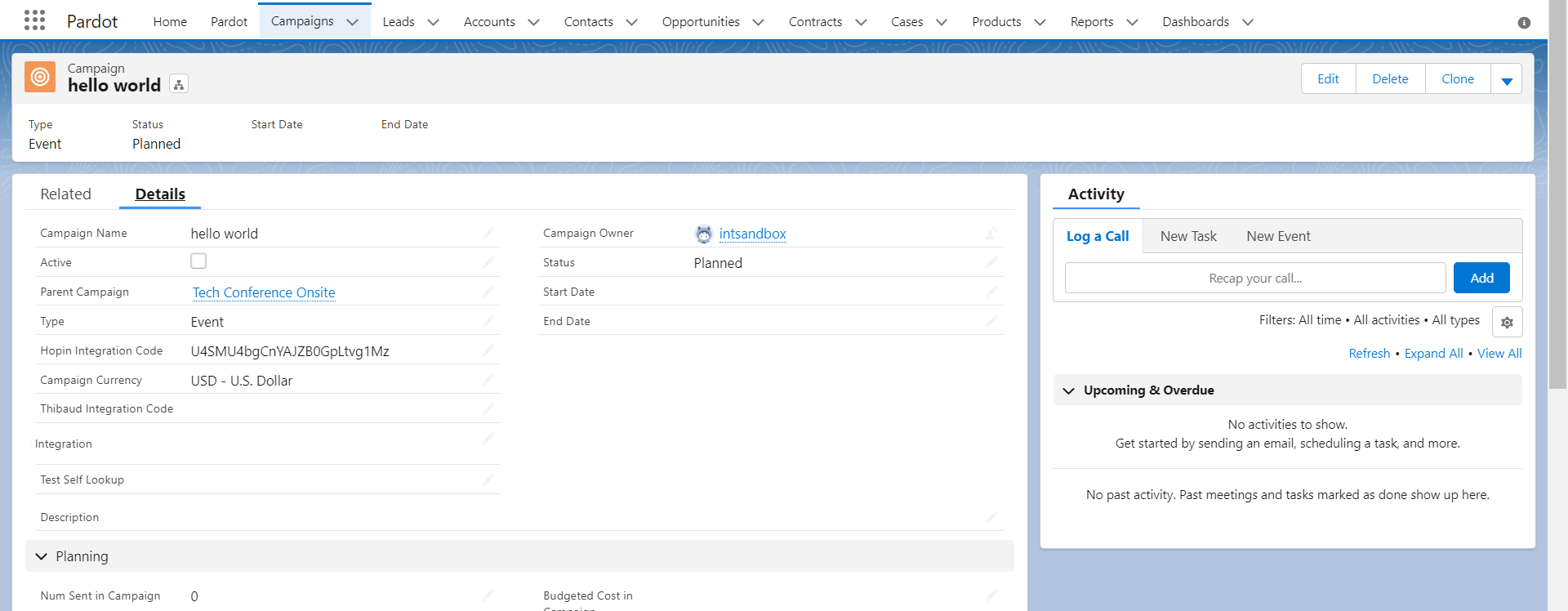This screenshot has width=1568, height=611.
Task: Open the Tech Conference Onsite parent campaign link
Action: [264, 292]
